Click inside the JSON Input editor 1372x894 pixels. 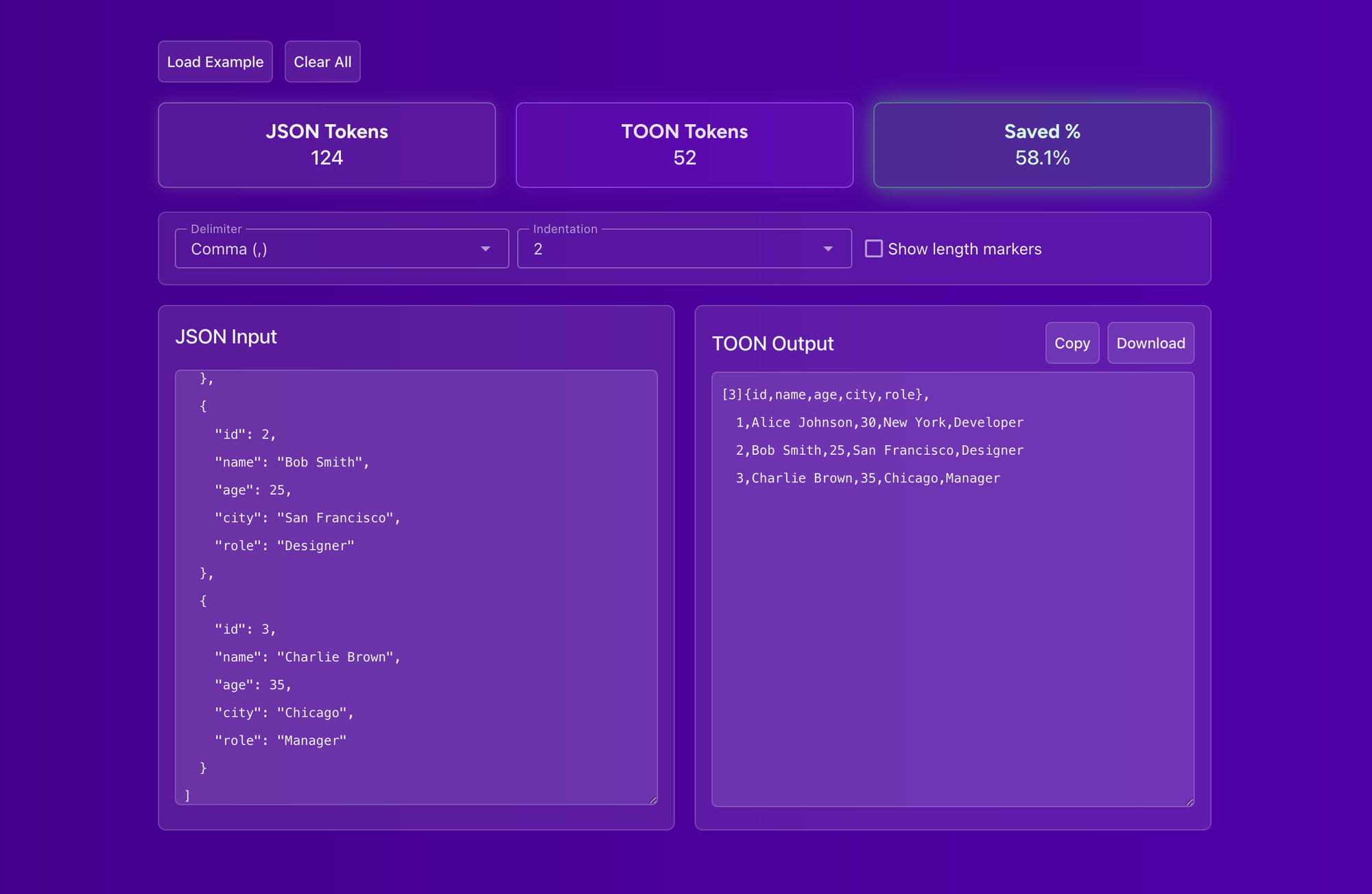pos(415,583)
